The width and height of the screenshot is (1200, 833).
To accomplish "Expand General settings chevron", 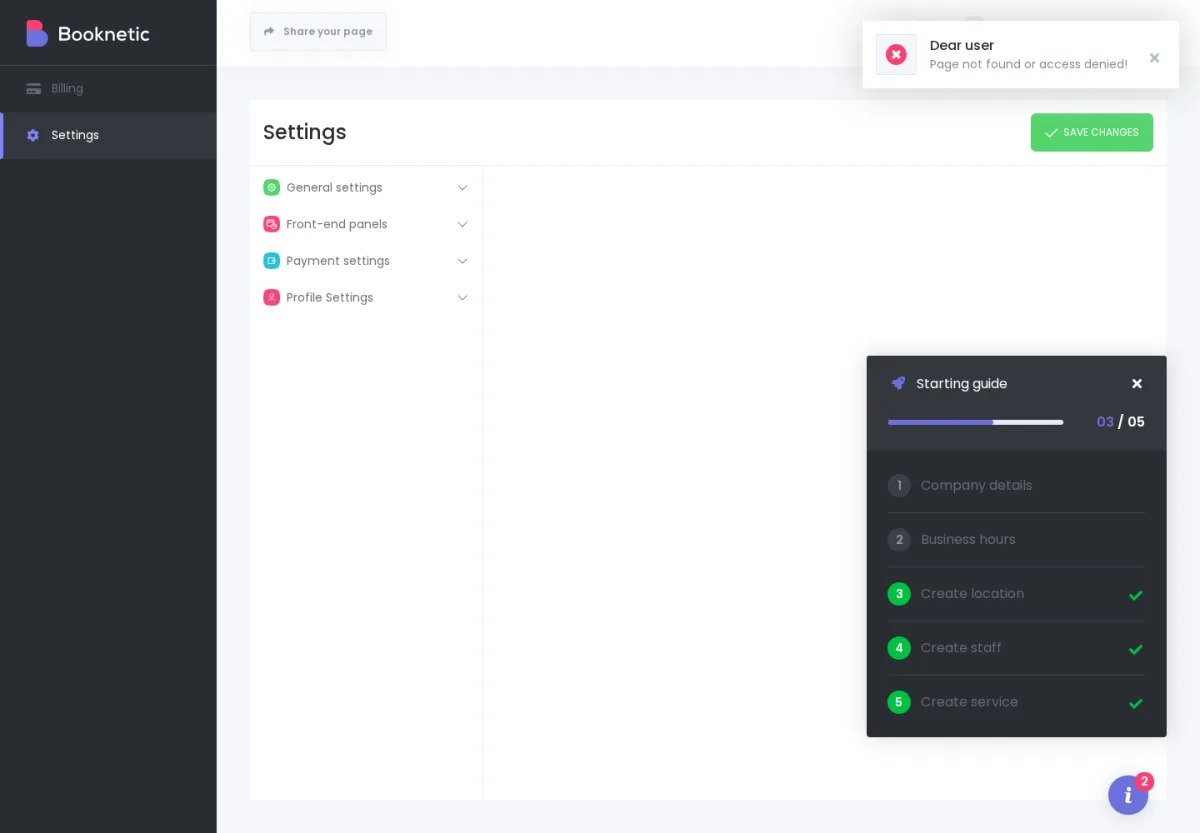I will pos(462,188).
